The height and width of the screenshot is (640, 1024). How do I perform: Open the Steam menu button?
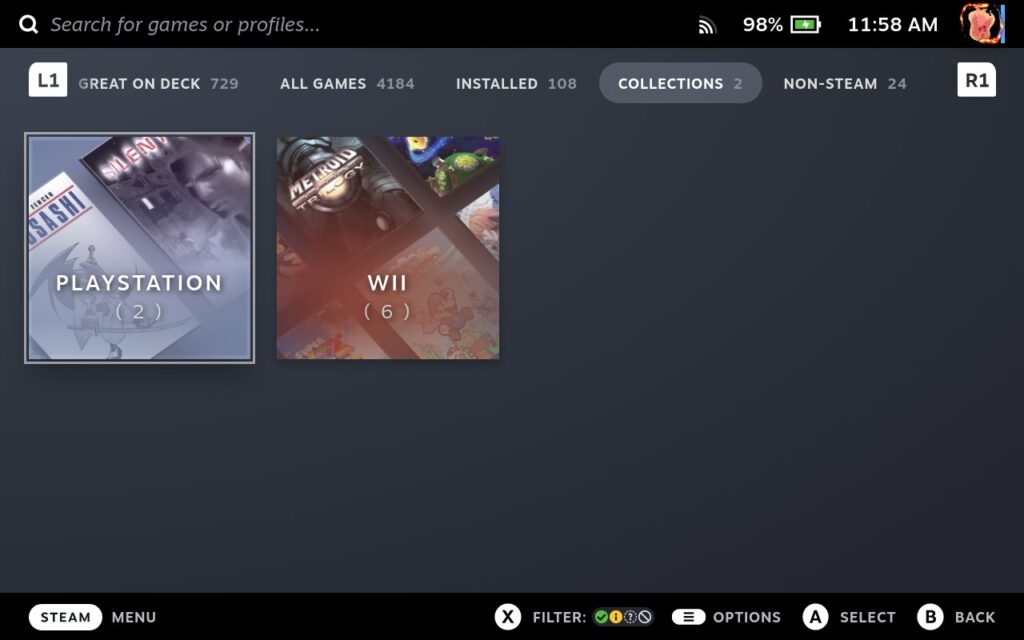pos(65,617)
